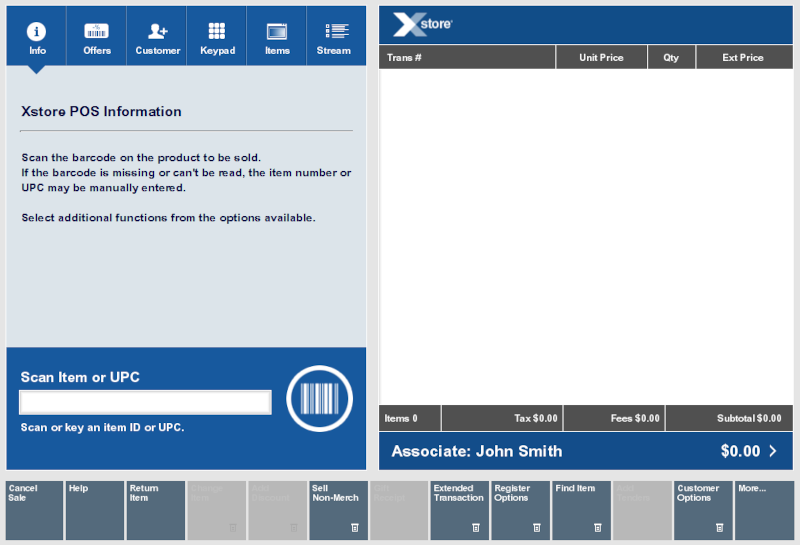Click the submenu icon on Customer Options

coord(719,528)
